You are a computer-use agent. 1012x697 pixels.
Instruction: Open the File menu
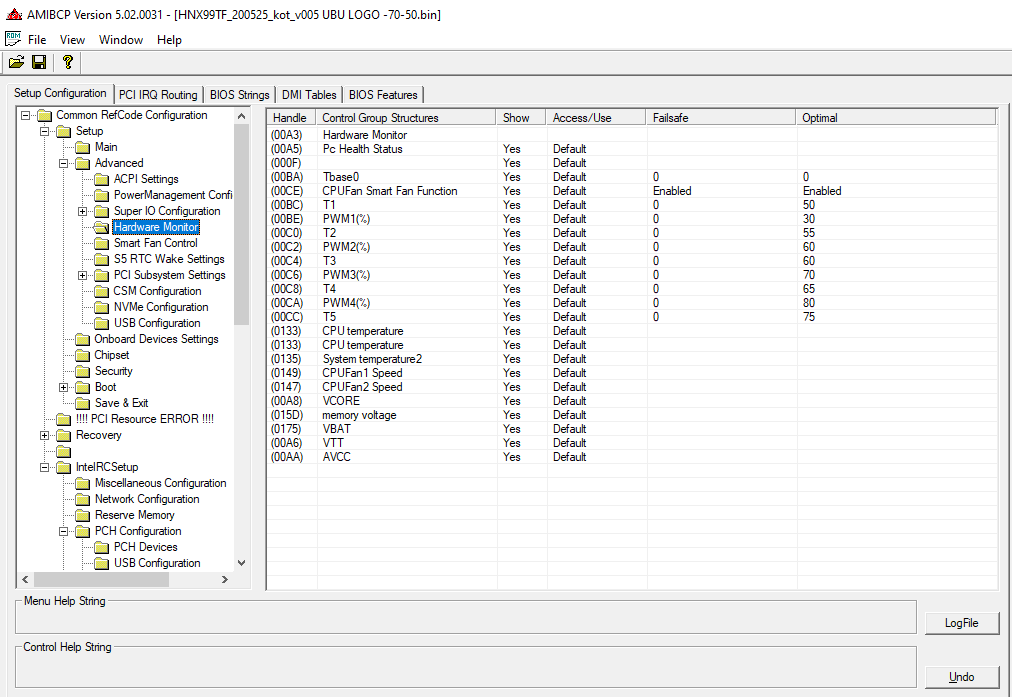(x=37, y=39)
